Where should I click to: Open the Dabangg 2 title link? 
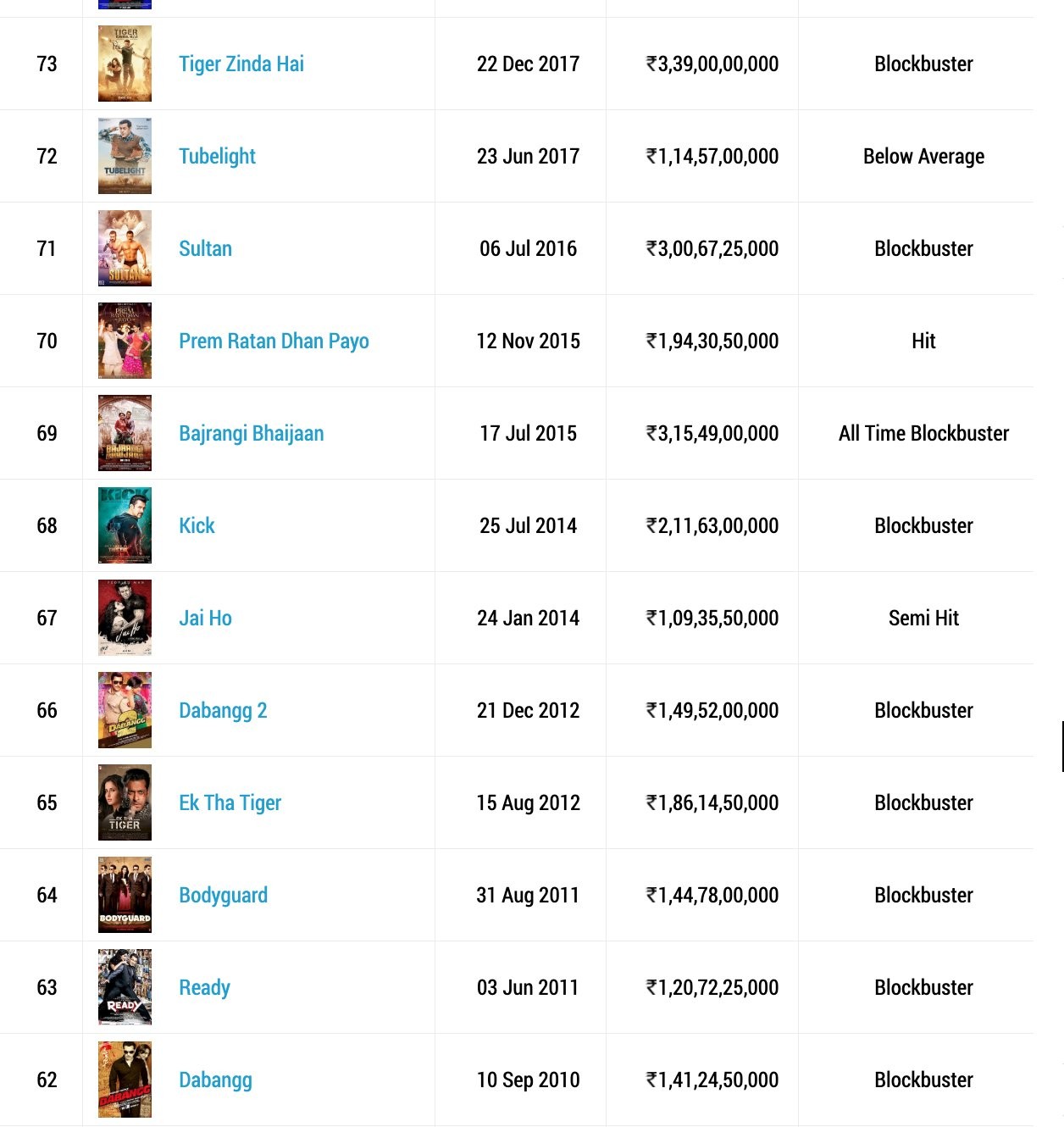coord(223,711)
